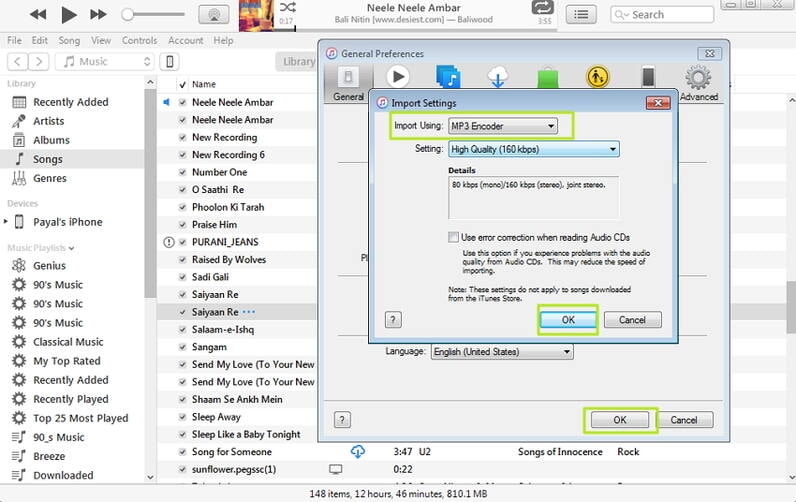Uncheck O Saathi Re checkbox
This screenshot has width=796, height=502.
tap(183, 189)
